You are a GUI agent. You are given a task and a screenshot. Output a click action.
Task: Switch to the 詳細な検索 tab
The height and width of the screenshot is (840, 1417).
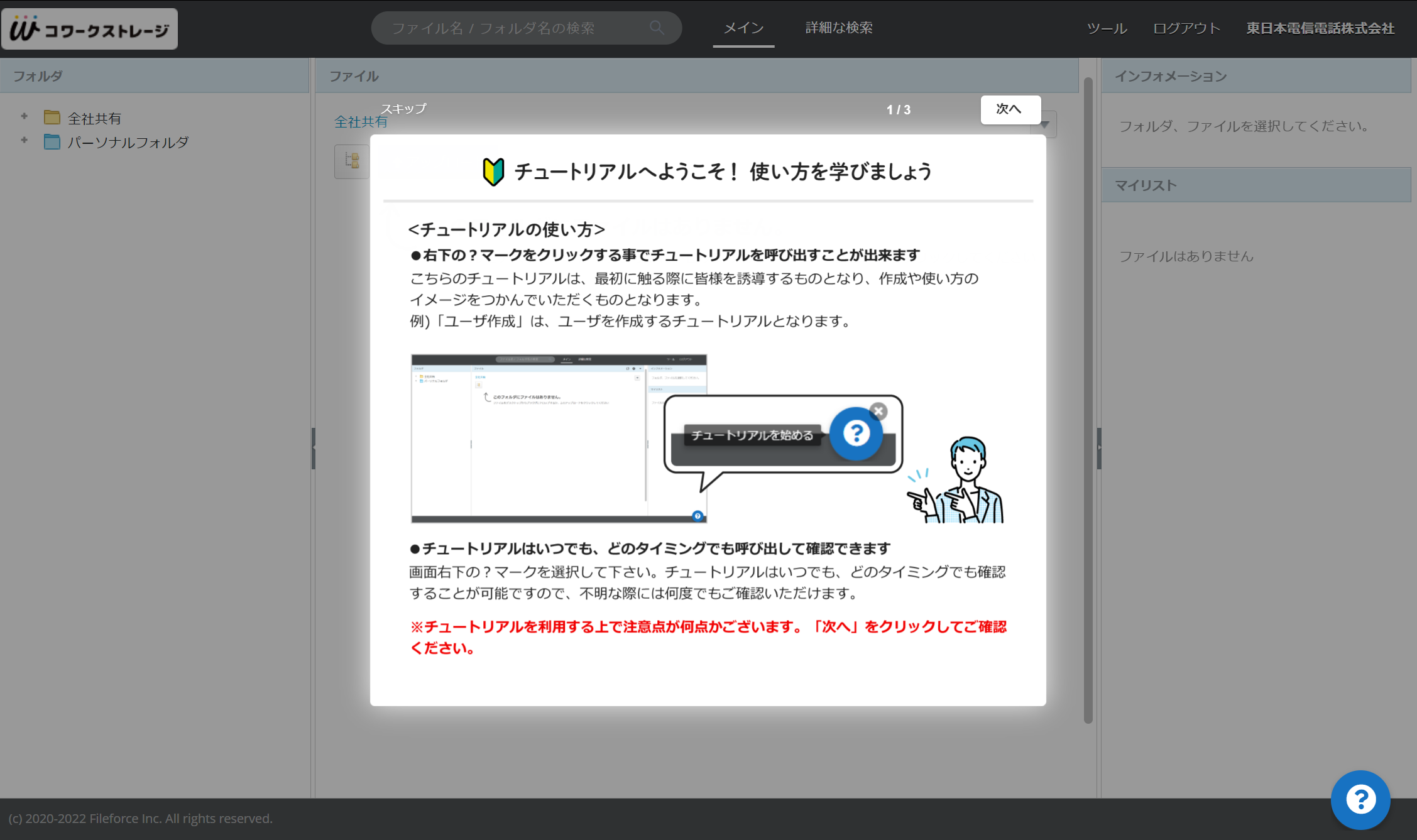[x=839, y=28]
